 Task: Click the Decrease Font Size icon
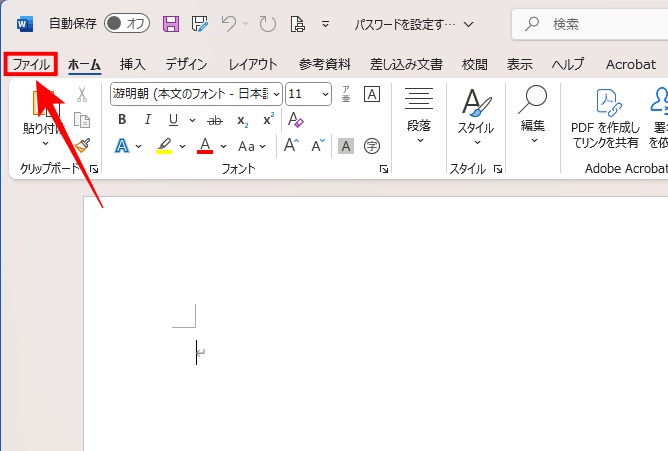click(318, 146)
